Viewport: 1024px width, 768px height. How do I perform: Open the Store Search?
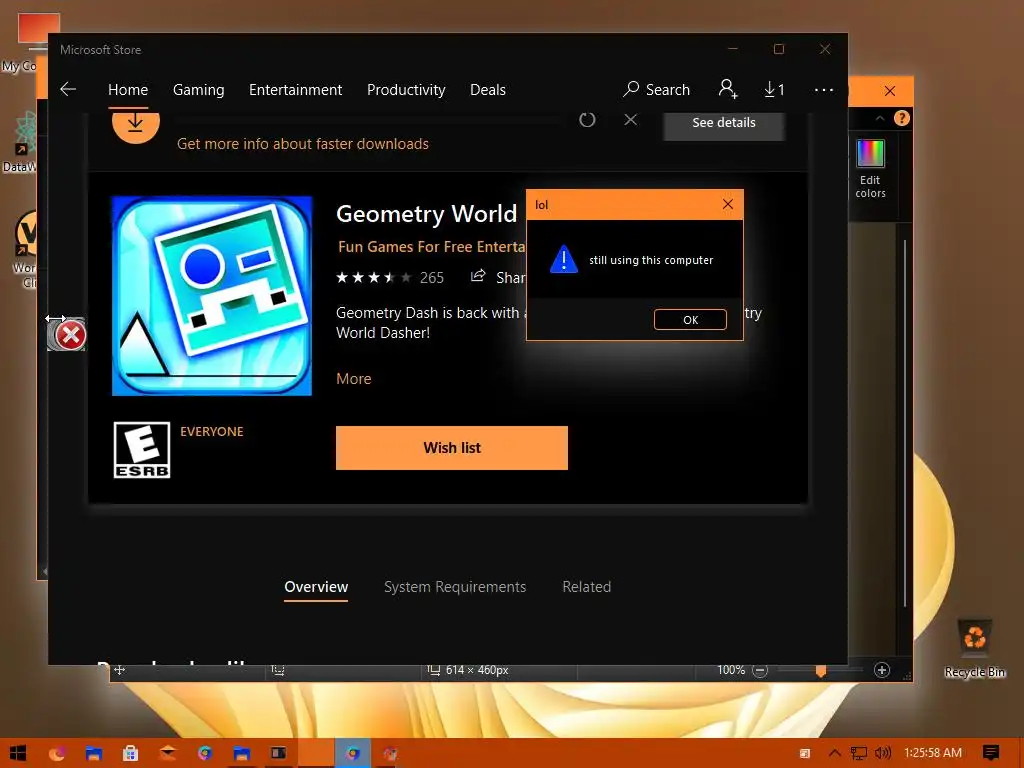(656, 89)
